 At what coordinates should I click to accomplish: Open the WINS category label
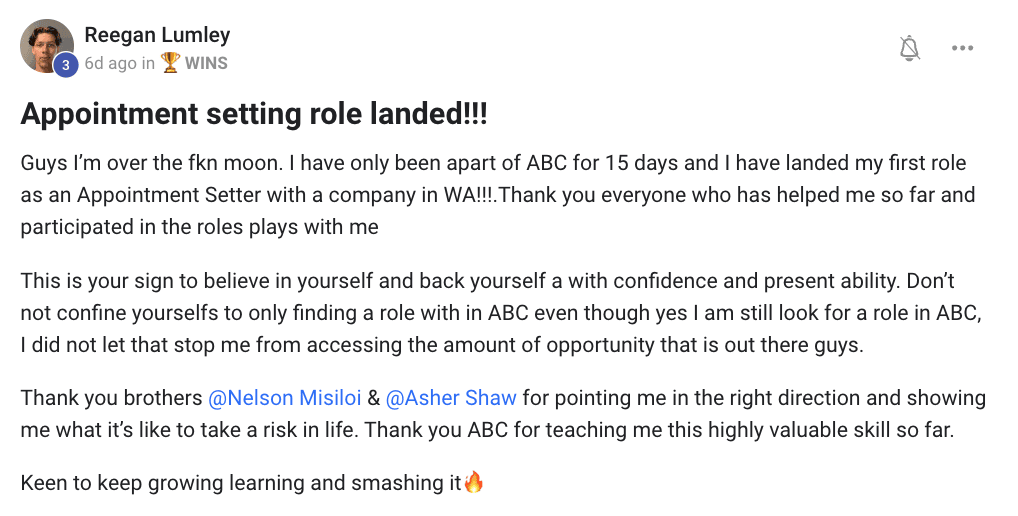(x=206, y=63)
